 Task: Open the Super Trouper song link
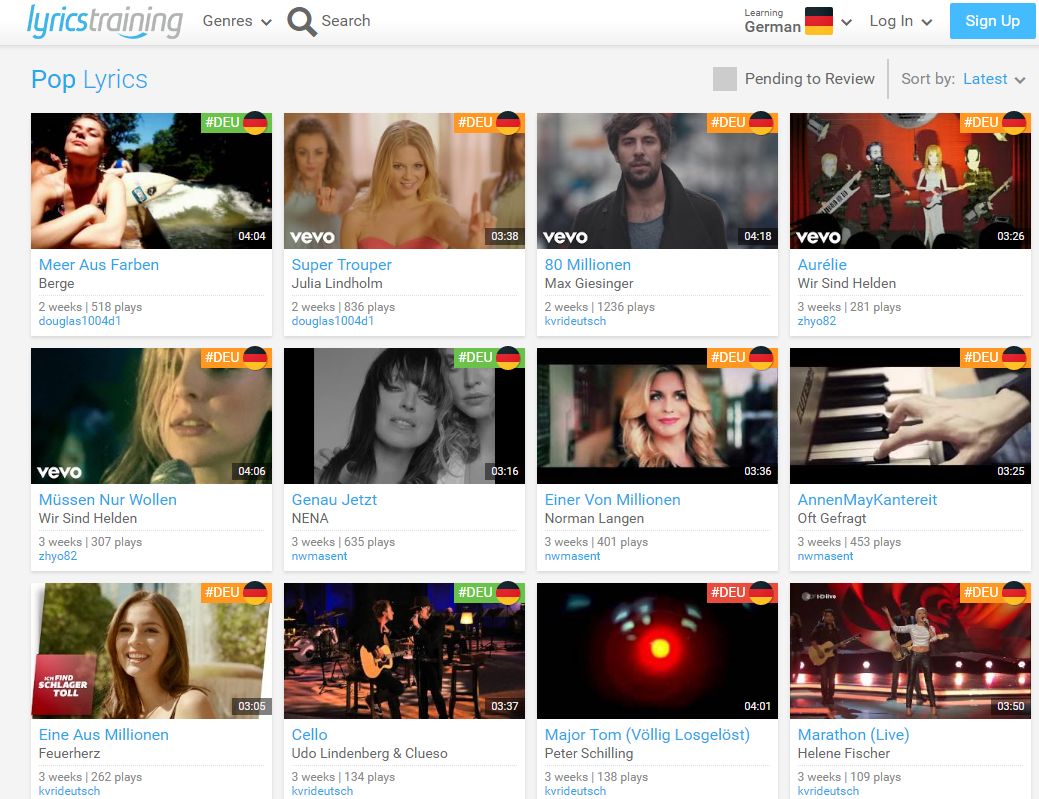pos(341,265)
